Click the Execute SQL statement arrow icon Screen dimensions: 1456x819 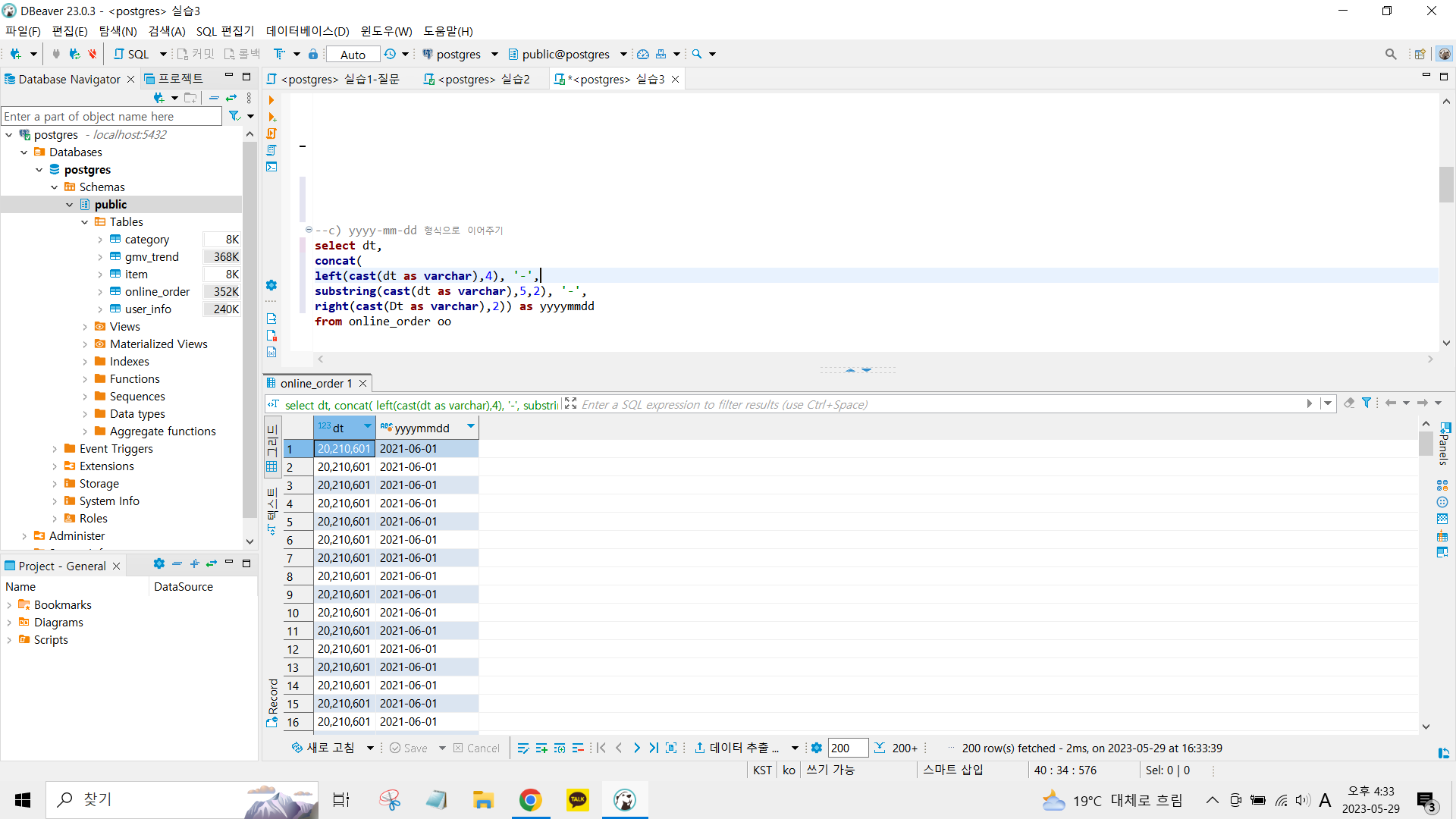271,100
